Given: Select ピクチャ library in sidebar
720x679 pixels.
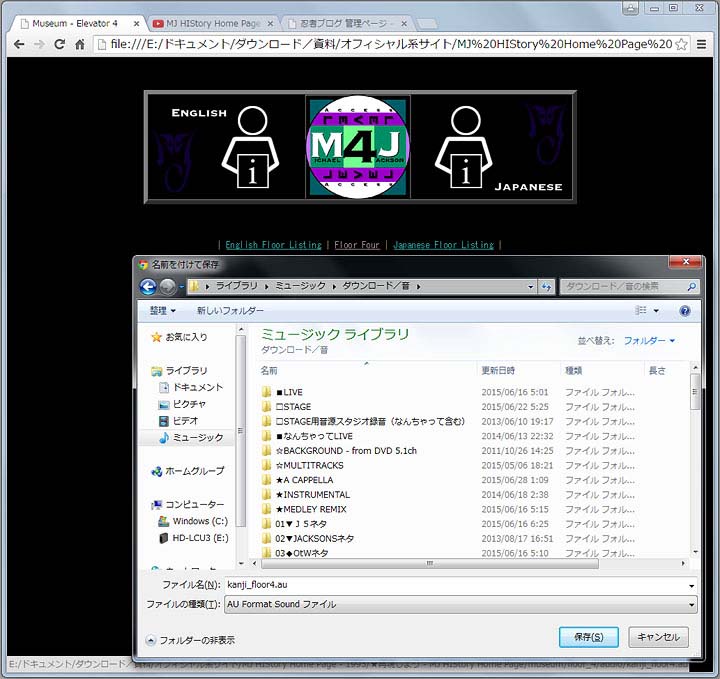Looking at the screenshot, I should (182, 404).
